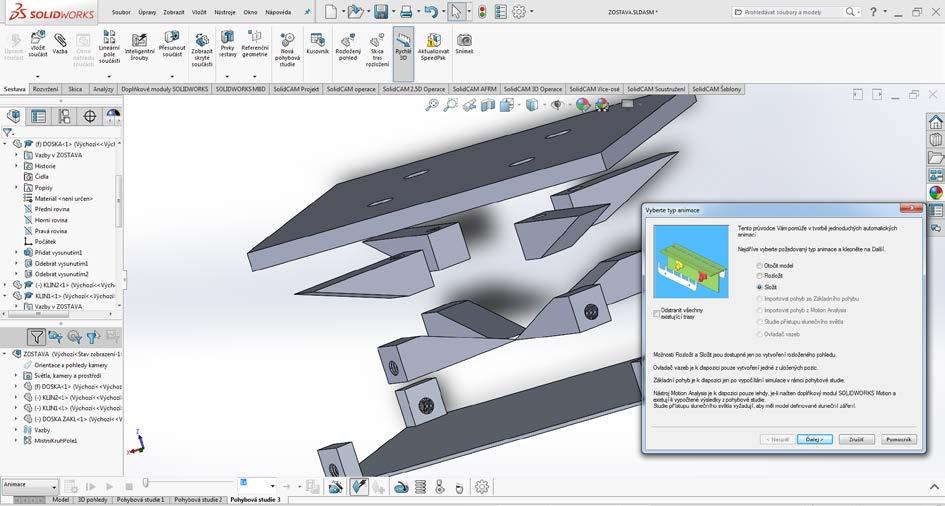
Task: Expand the Odebrat vysunutím1 feature
Action: pos(16,263)
